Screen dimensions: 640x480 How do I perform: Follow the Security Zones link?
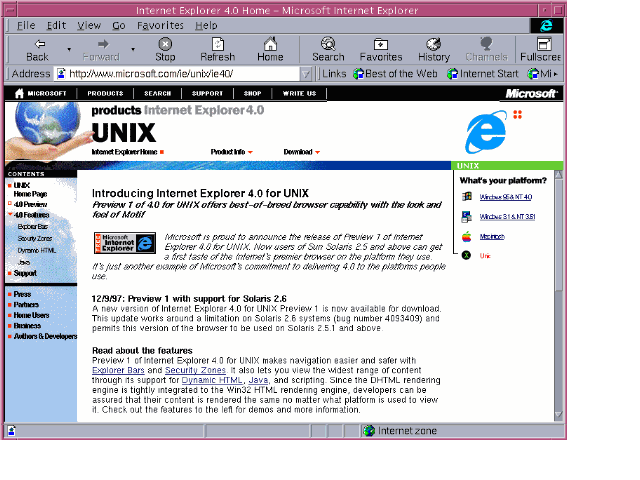pos(195,370)
